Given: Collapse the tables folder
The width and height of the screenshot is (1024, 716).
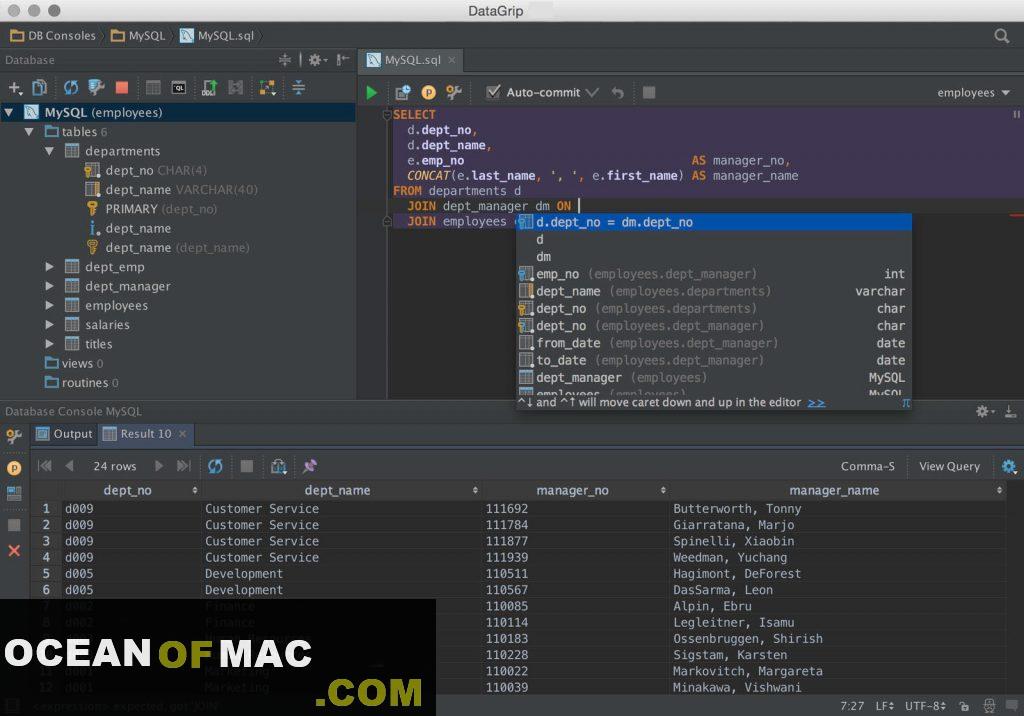Looking at the screenshot, I should [x=29, y=132].
